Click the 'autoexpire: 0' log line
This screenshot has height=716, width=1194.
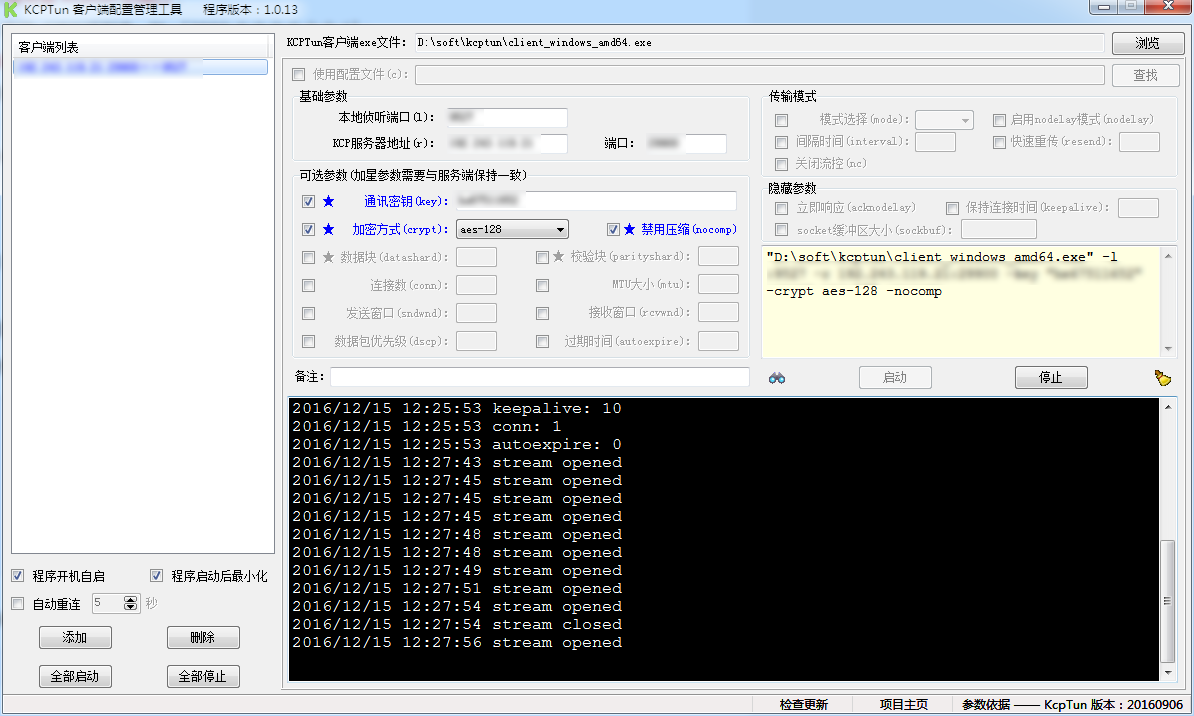point(457,444)
